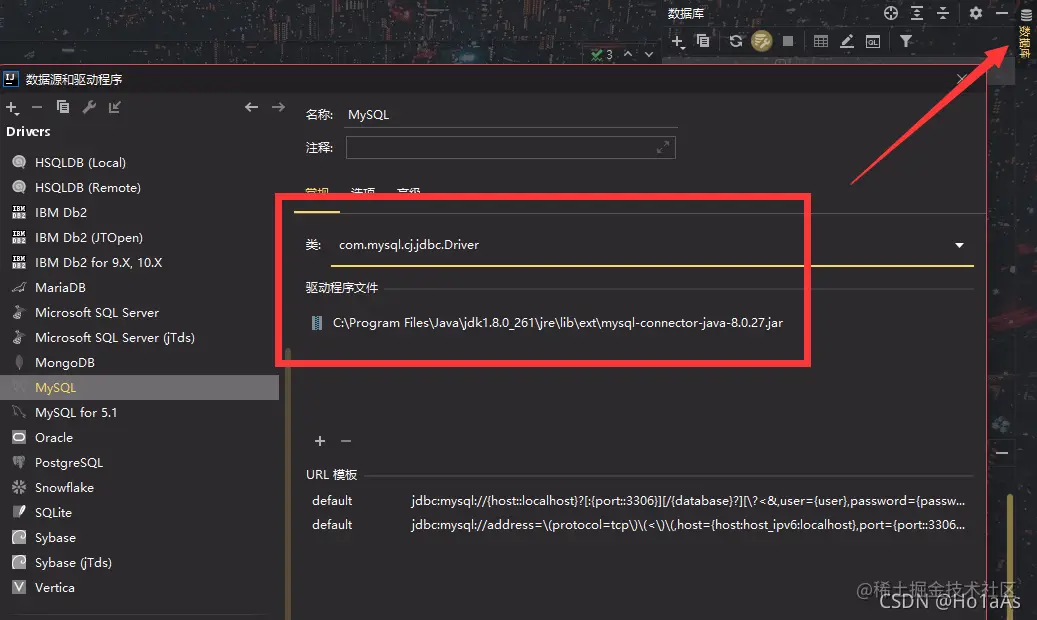Click the duplicate icon in the database panel toolbar
1037x620 pixels.
click(703, 41)
